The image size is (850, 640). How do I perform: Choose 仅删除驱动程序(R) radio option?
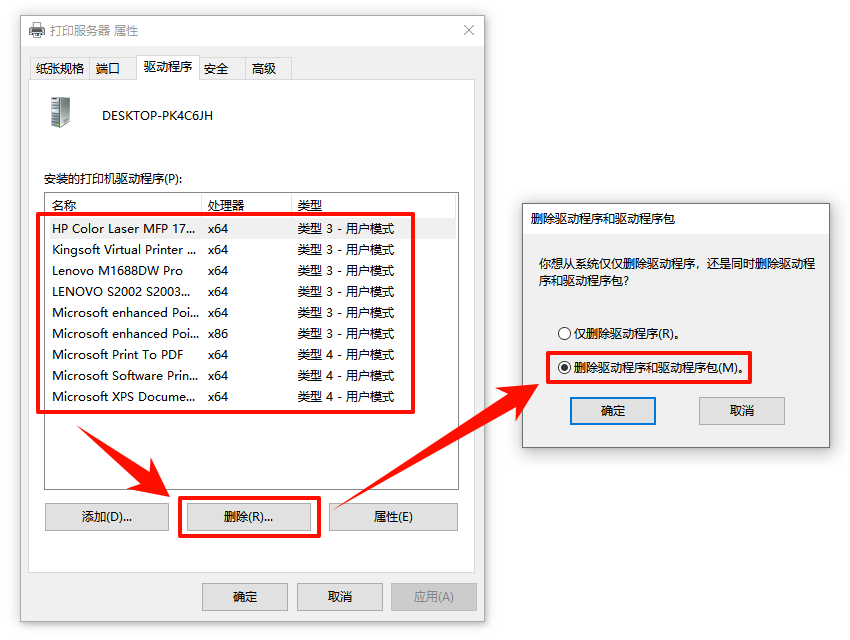(619, 333)
